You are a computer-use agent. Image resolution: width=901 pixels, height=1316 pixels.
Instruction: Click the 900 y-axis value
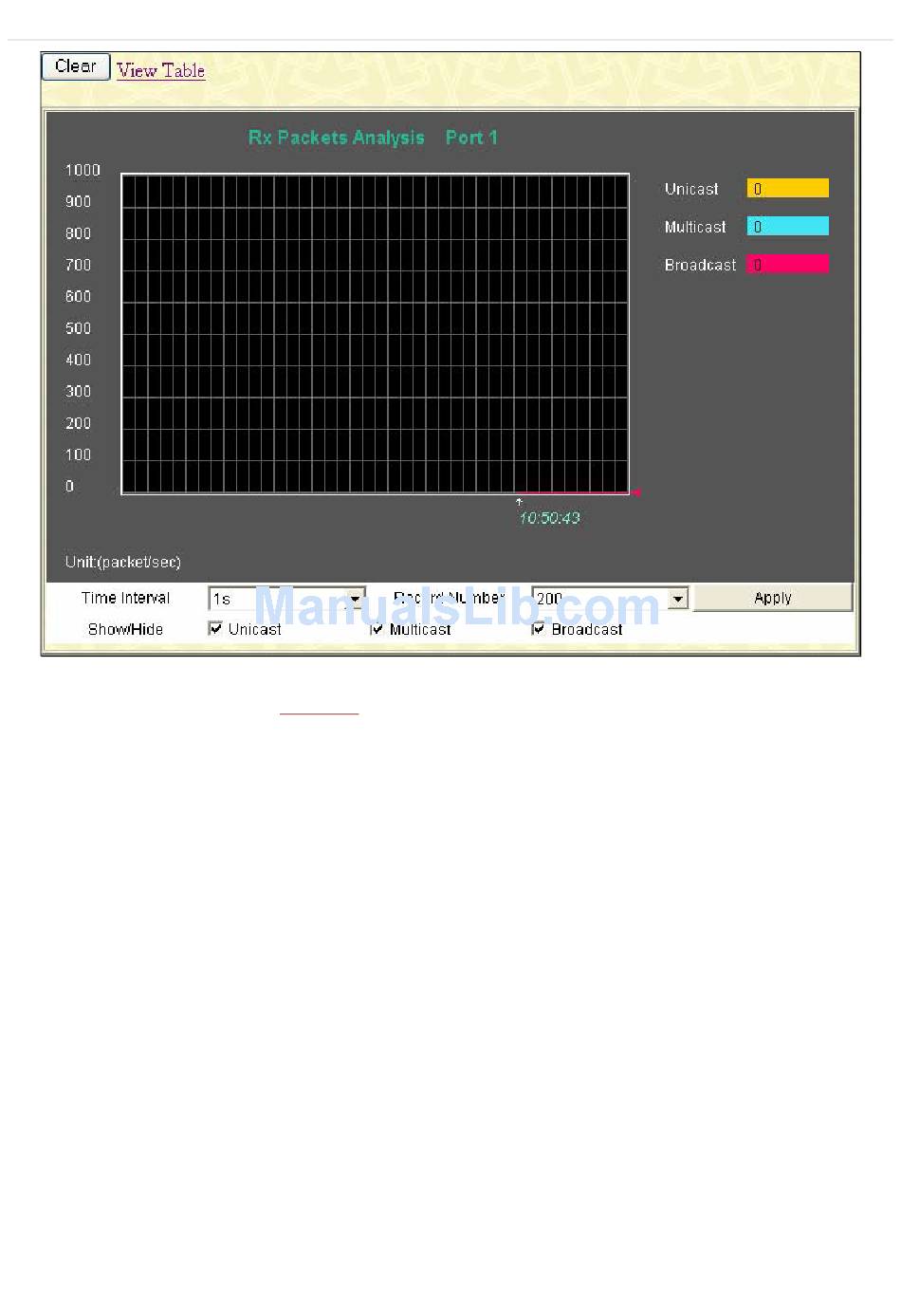[x=78, y=201]
